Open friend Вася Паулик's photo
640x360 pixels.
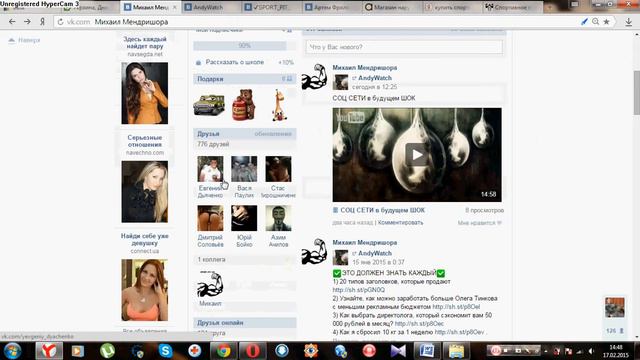coord(244,169)
